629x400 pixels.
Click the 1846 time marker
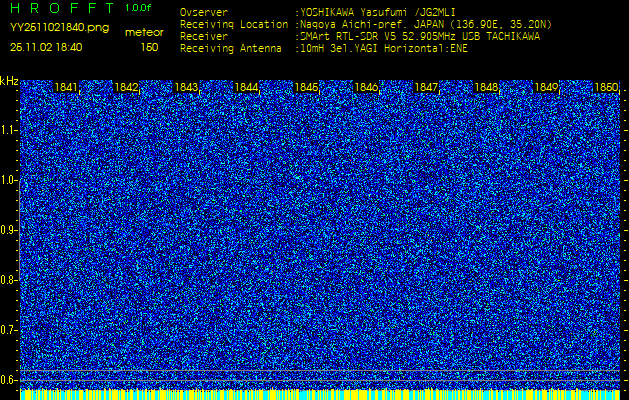tap(366, 87)
